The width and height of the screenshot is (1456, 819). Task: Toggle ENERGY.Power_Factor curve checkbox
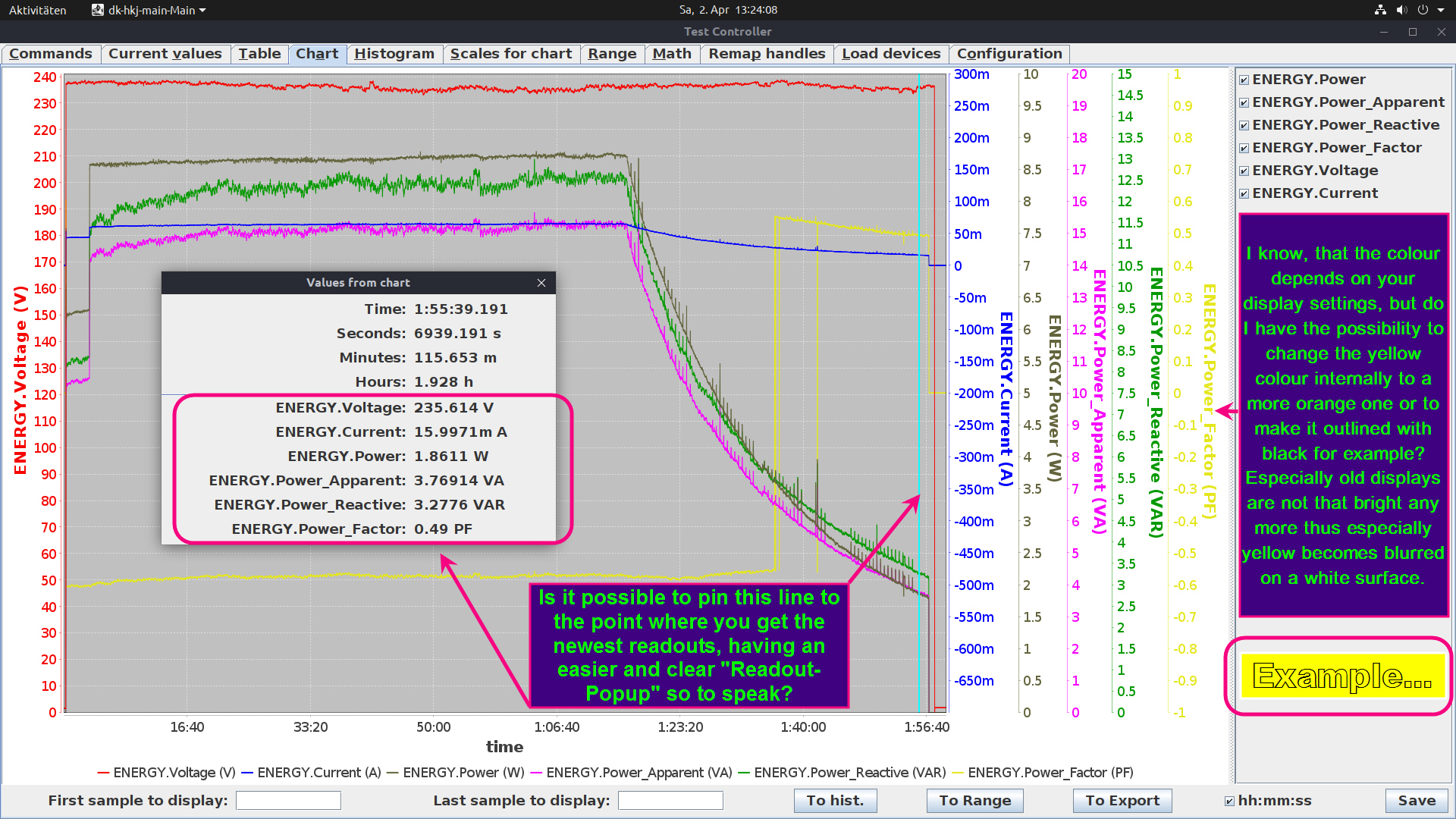[x=1244, y=148]
